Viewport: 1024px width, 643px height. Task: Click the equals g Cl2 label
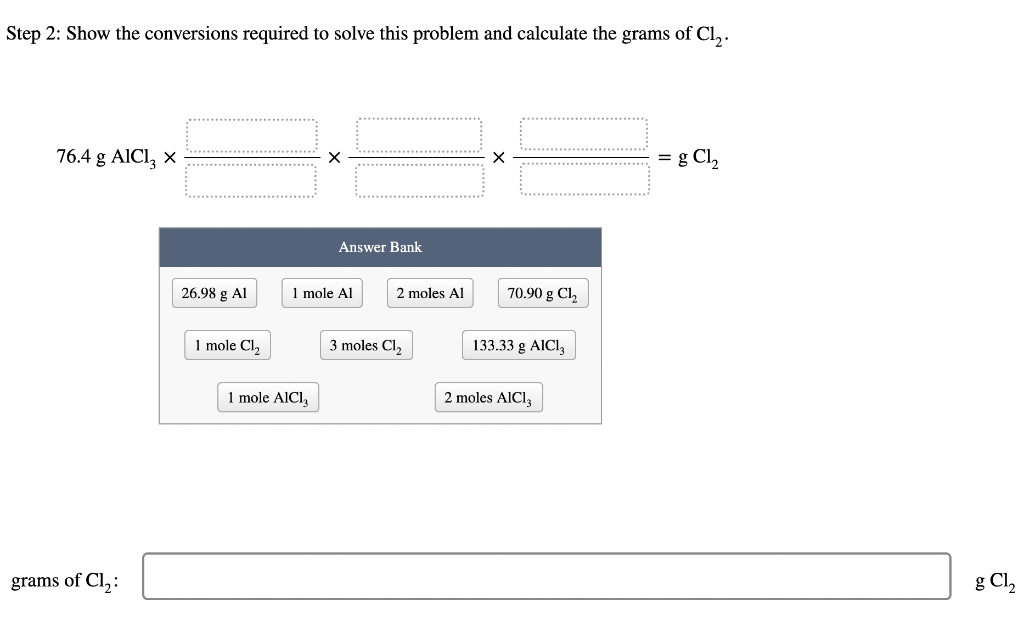click(691, 157)
